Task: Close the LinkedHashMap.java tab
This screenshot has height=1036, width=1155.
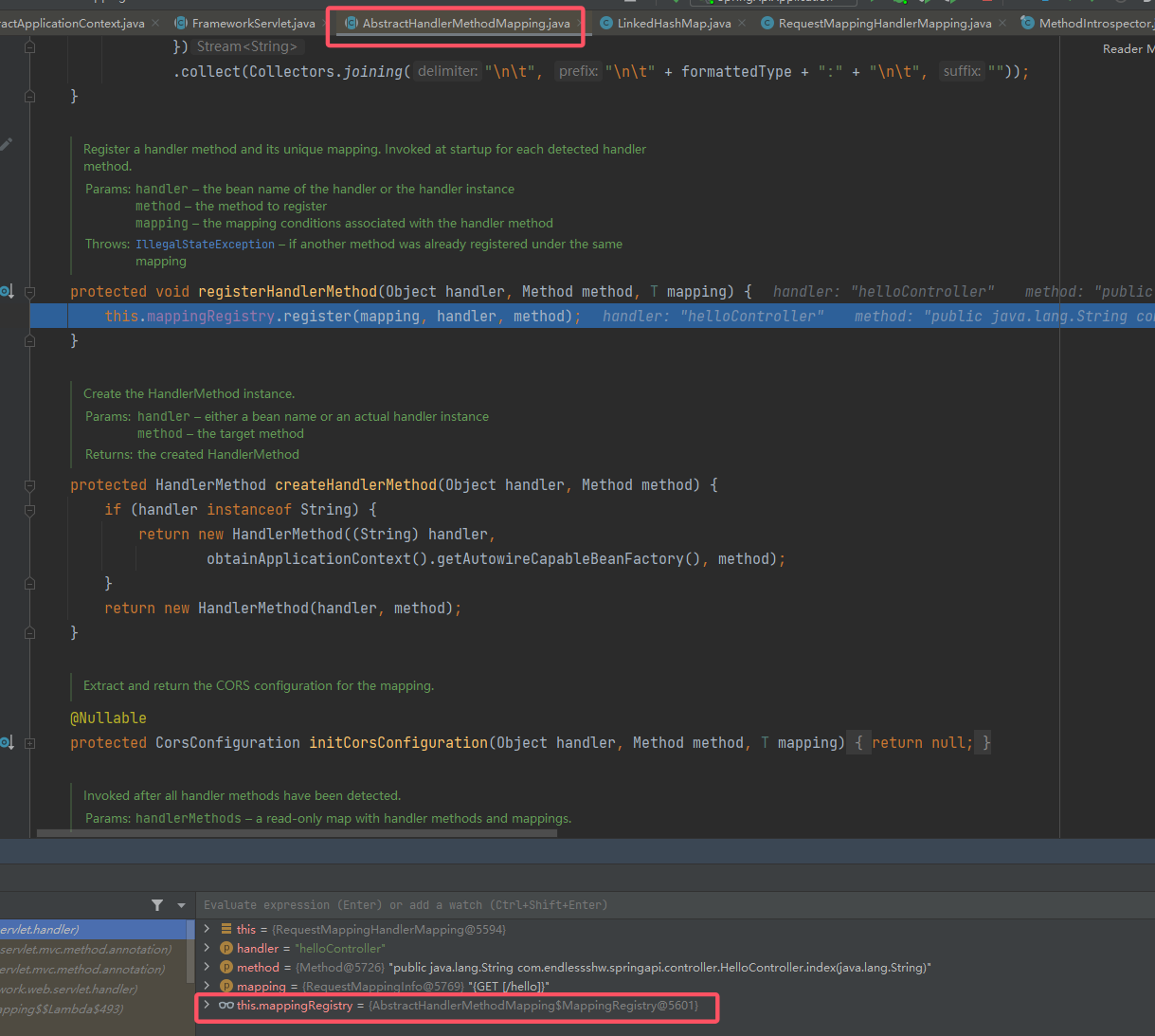Action: (742, 23)
